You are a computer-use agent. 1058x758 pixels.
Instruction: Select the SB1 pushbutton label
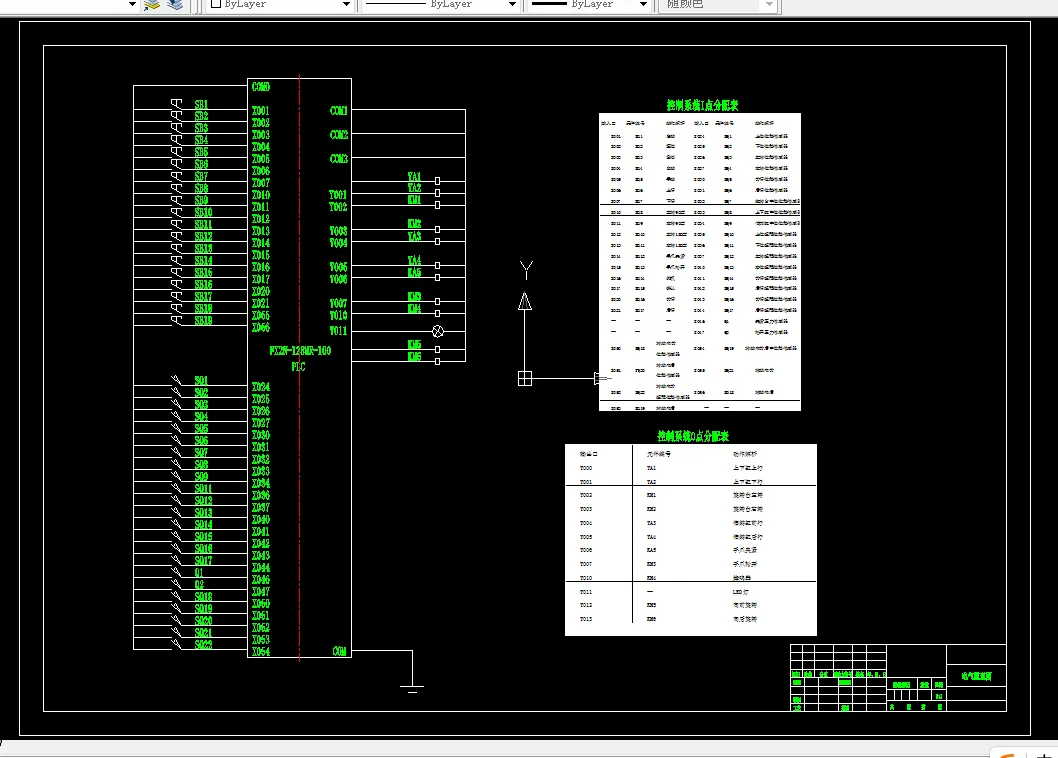201,105
